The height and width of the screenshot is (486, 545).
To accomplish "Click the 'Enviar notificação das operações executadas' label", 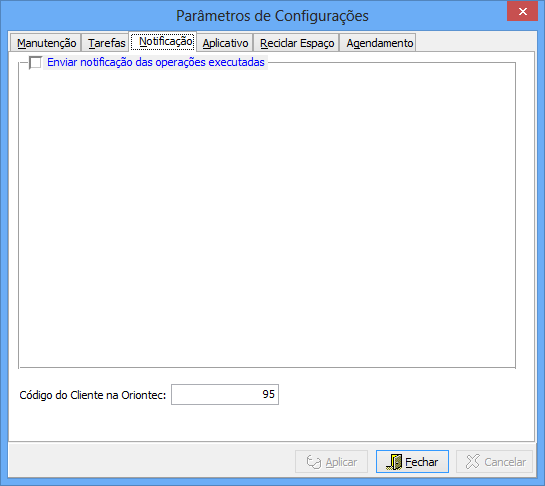I will pyautogui.click(x=156, y=62).
